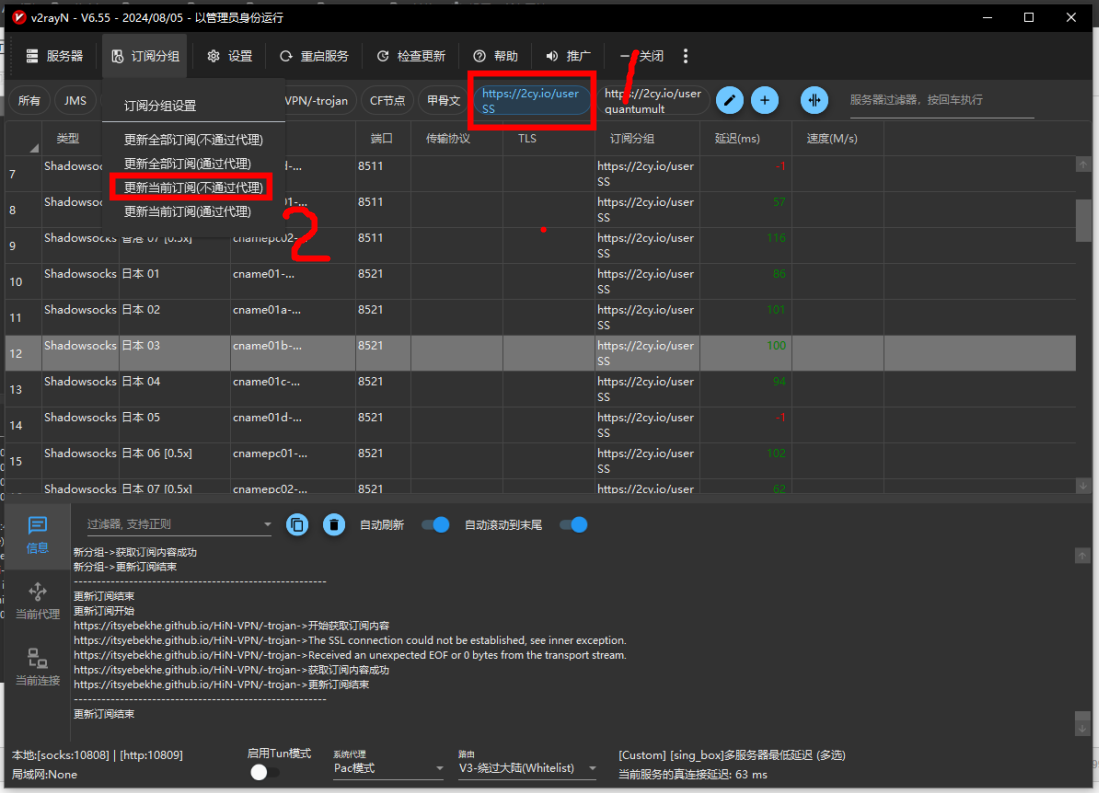Clear the log with the trash icon

(334, 524)
